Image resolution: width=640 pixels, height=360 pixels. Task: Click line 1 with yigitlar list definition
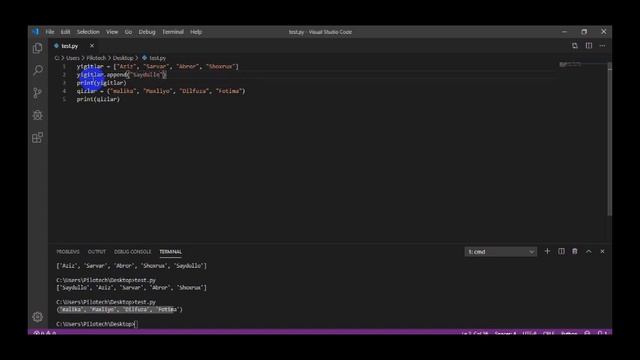(x=158, y=67)
